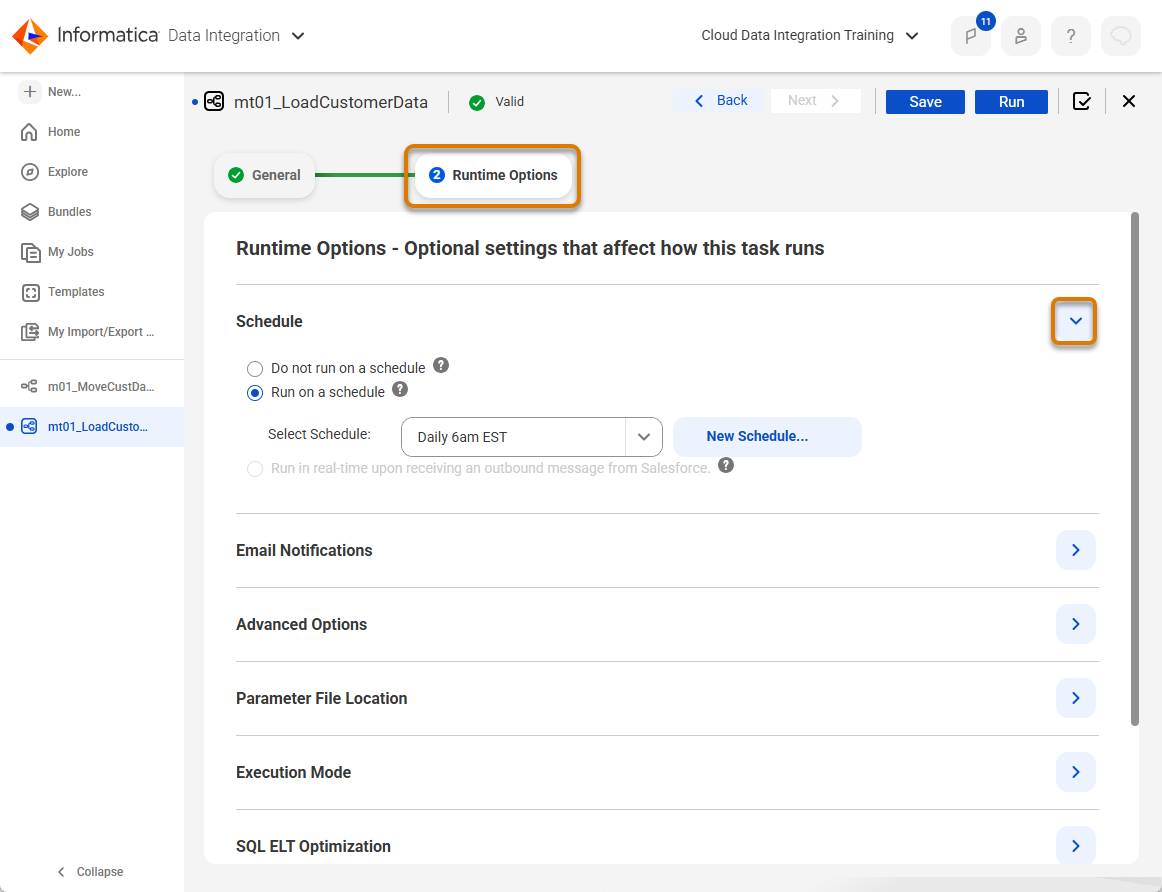The image size is (1162, 892).
Task: Collapse the Schedule section chevron
Action: click(1075, 321)
